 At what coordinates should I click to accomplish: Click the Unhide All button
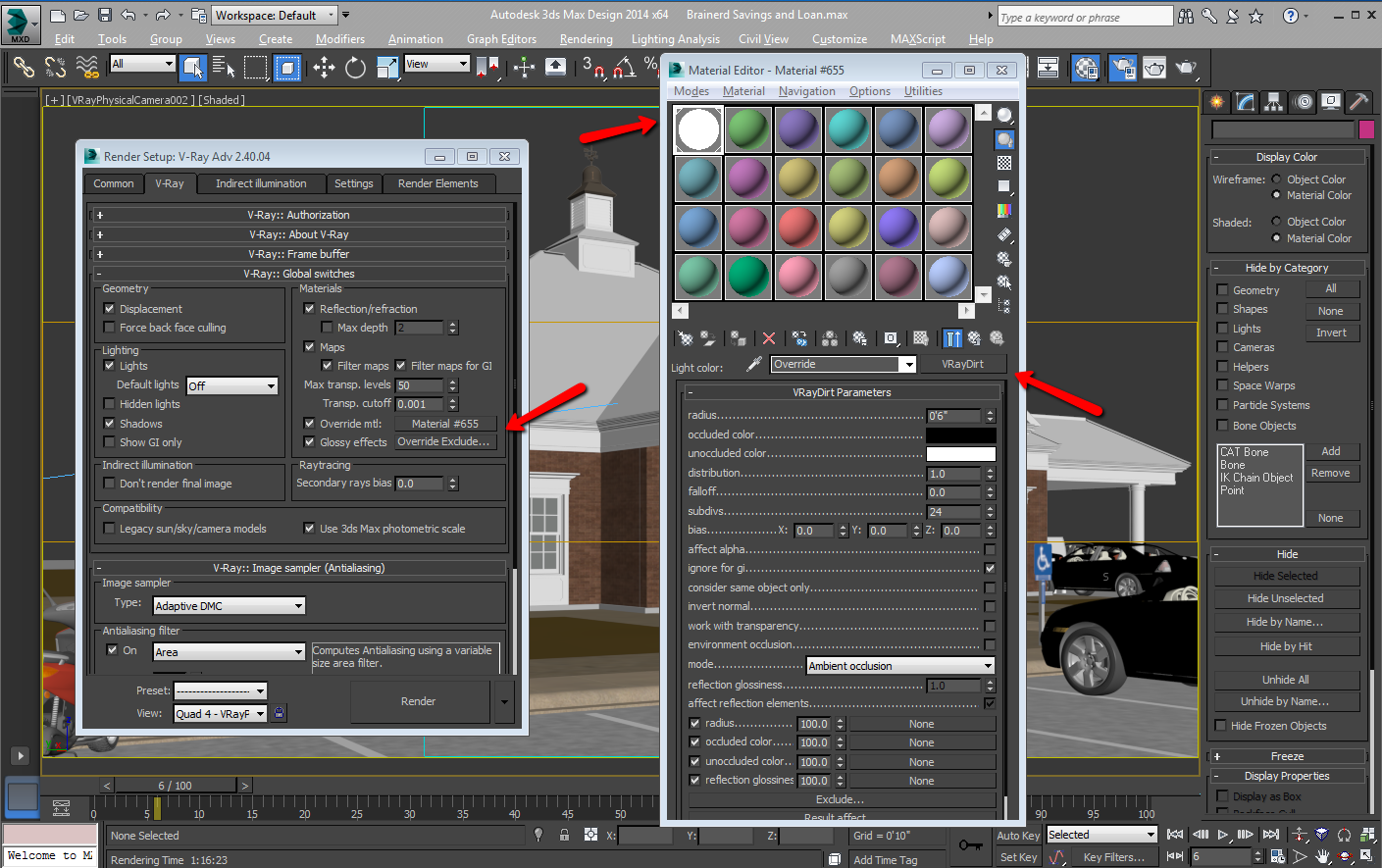(x=1285, y=680)
